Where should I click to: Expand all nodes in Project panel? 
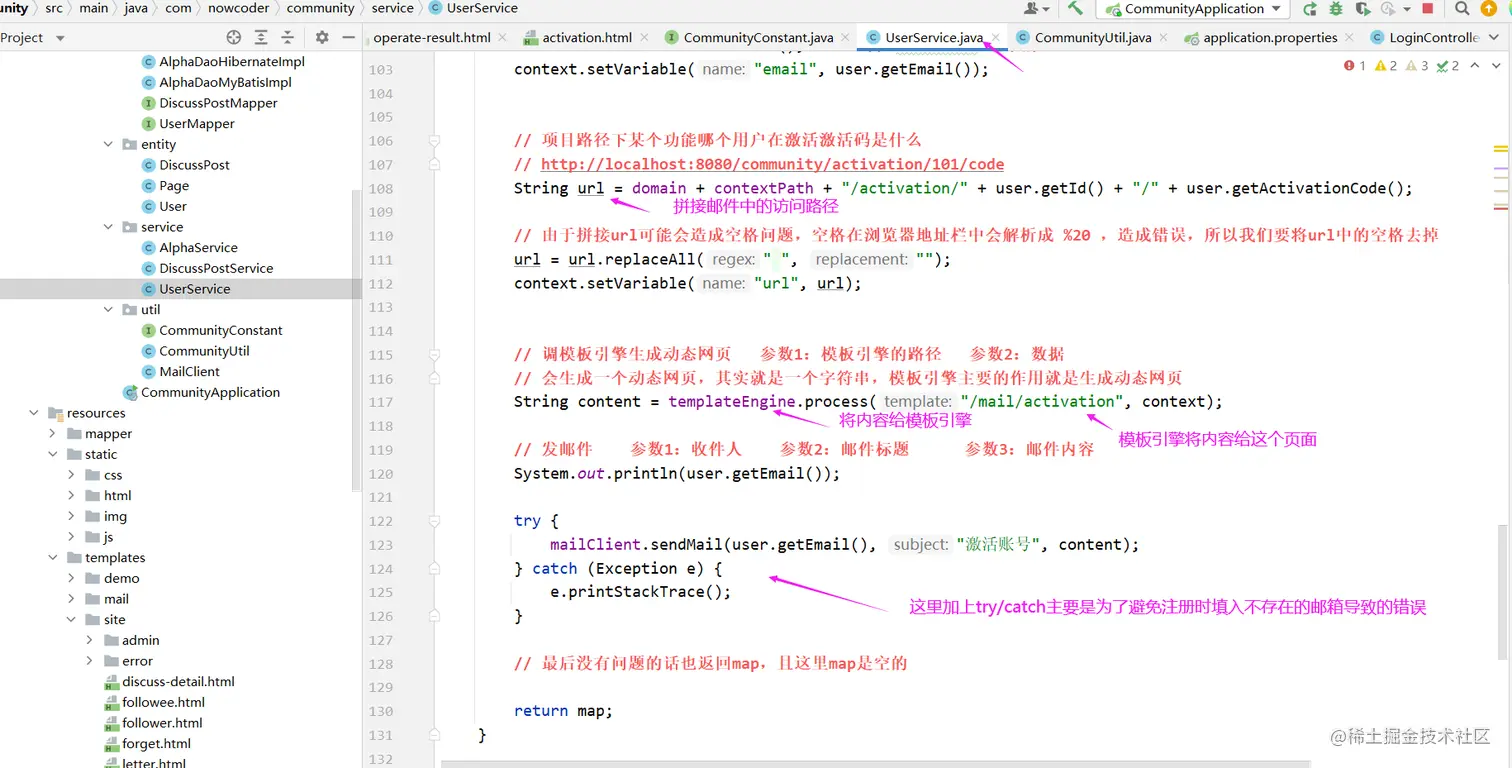(x=261, y=37)
